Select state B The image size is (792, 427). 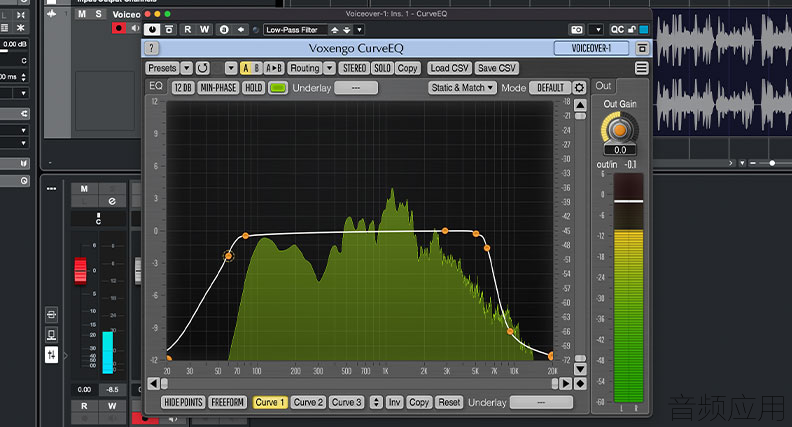coord(257,68)
